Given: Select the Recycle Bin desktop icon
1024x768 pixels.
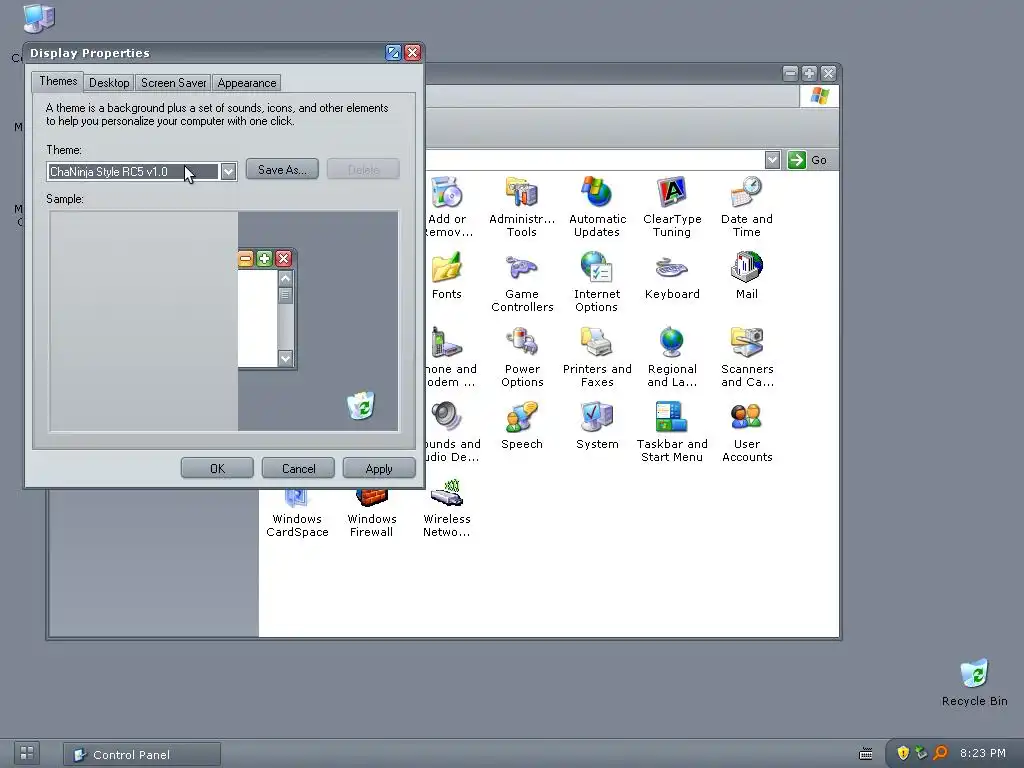Looking at the screenshot, I should (974, 675).
